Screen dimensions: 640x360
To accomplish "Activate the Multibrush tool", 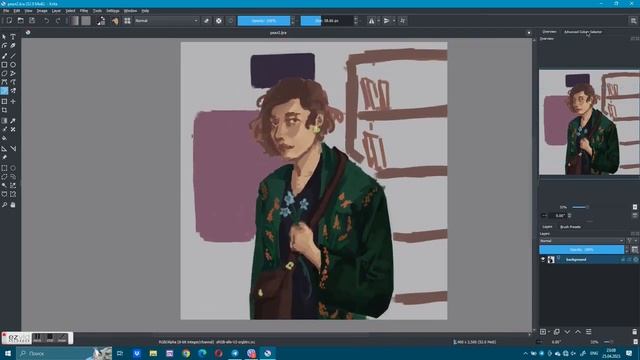I will pos(13,91).
